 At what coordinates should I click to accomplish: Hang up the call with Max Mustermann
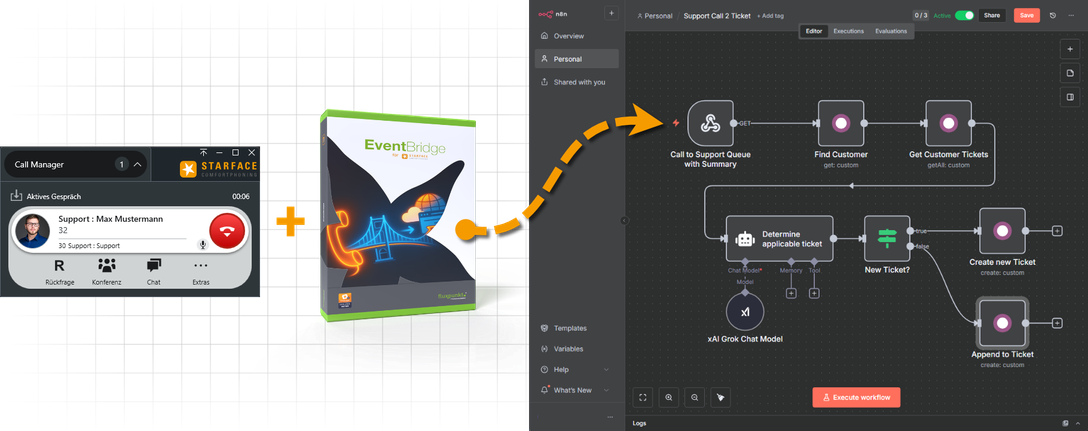click(x=226, y=232)
